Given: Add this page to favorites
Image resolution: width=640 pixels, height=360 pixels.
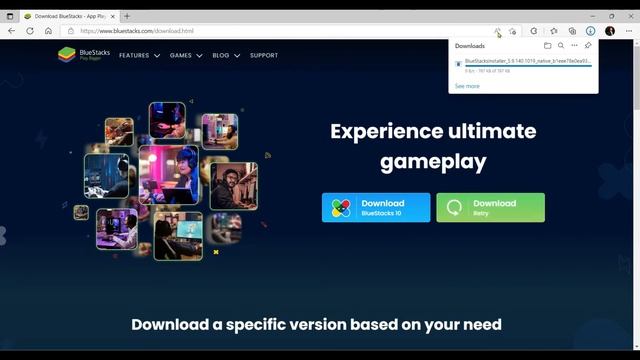Looking at the screenshot, I should 513,31.
